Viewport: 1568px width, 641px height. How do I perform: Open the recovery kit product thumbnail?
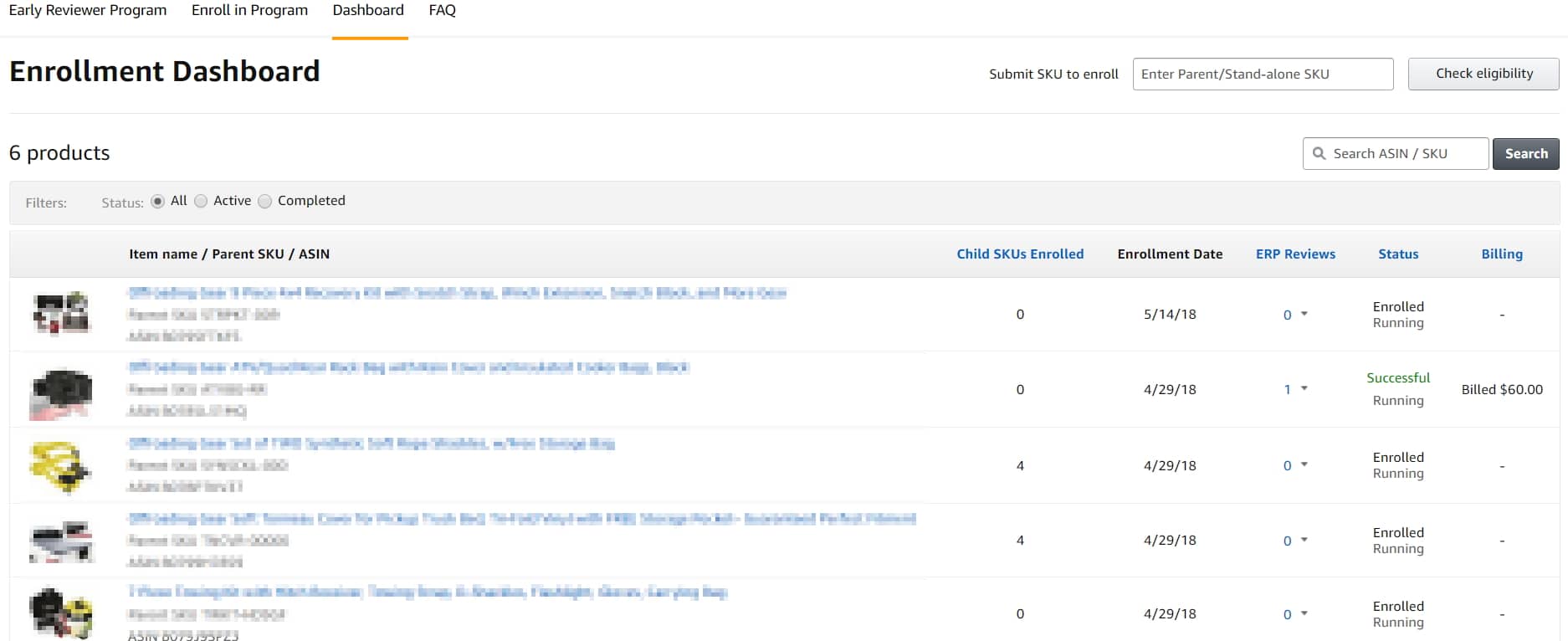61,314
